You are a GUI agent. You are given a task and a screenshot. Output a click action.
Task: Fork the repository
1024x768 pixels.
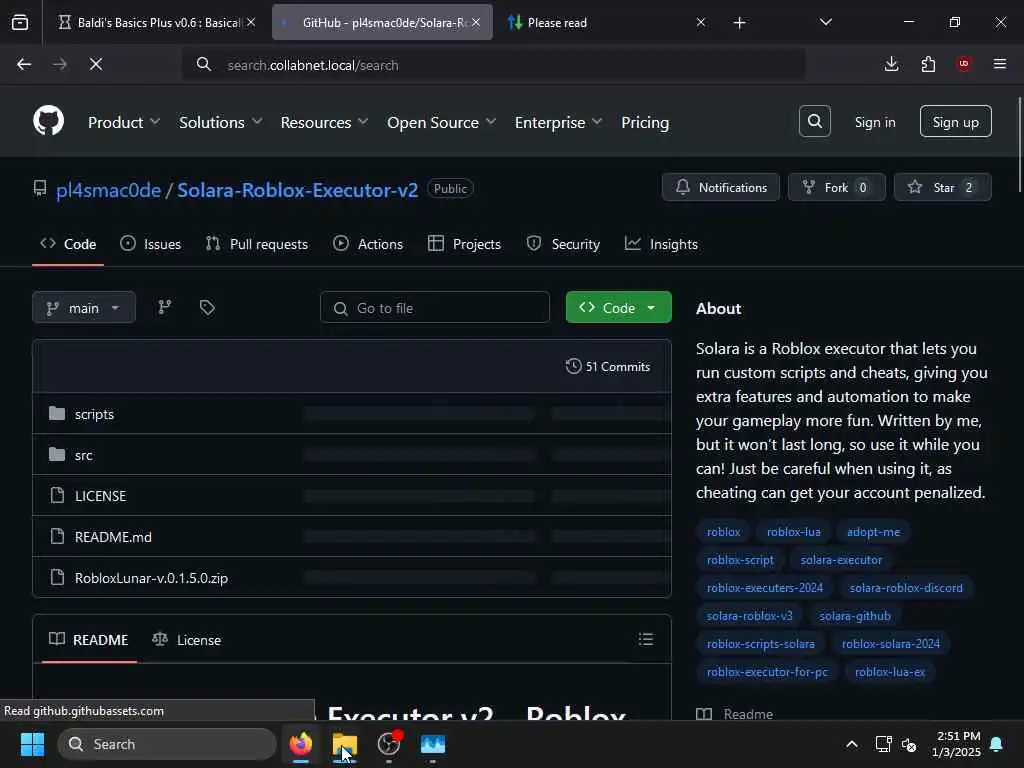pyautogui.click(x=837, y=187)
